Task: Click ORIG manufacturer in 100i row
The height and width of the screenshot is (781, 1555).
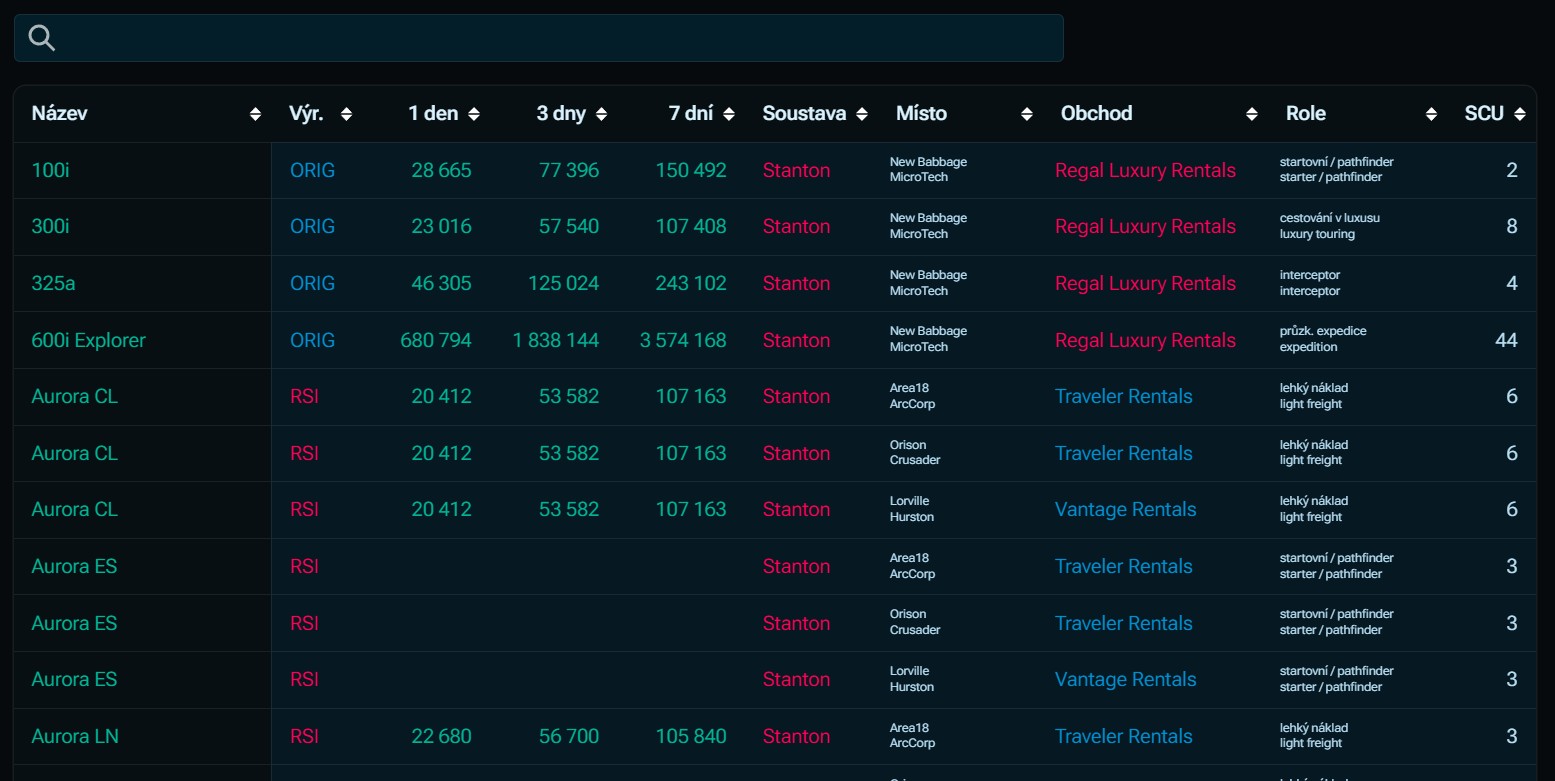Action: [x=312, y=170]
